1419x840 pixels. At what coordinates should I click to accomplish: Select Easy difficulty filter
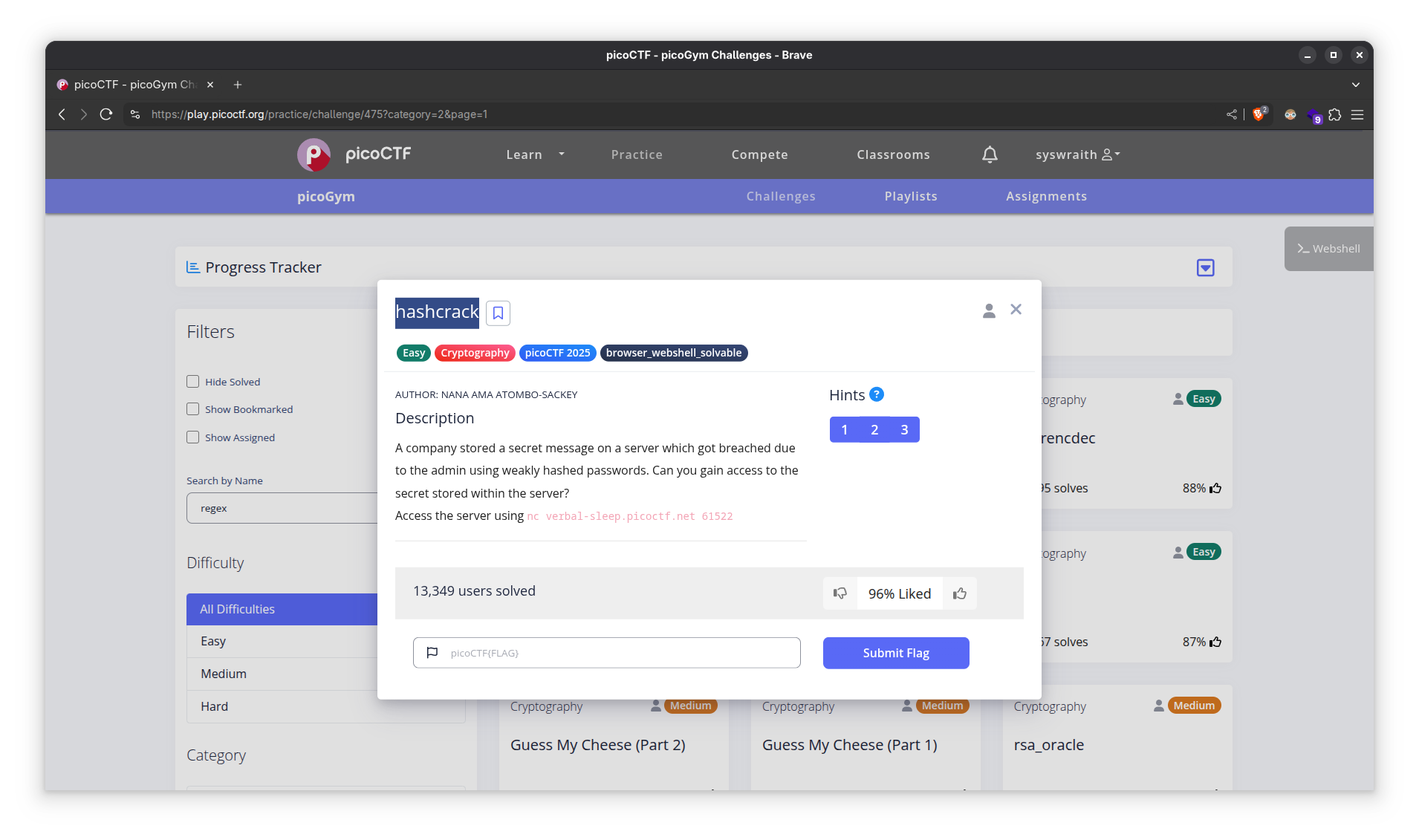pos(282,642)
